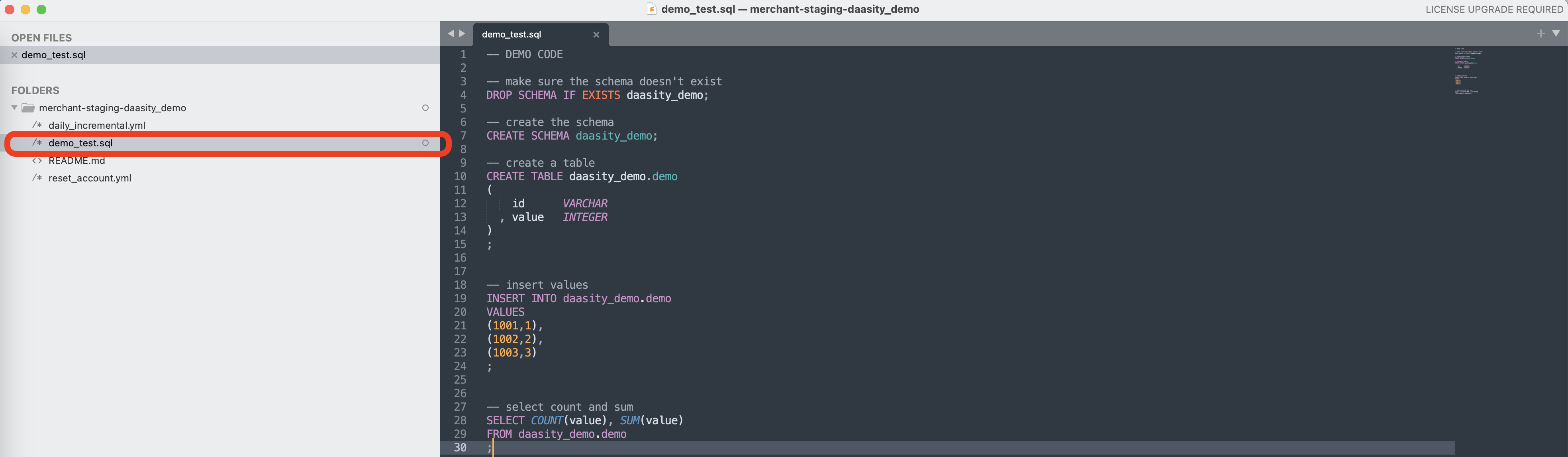This screenshot has height=457, width=1568.
Task: Click the new tab plus icon
Action: [x=1540, y=33]
